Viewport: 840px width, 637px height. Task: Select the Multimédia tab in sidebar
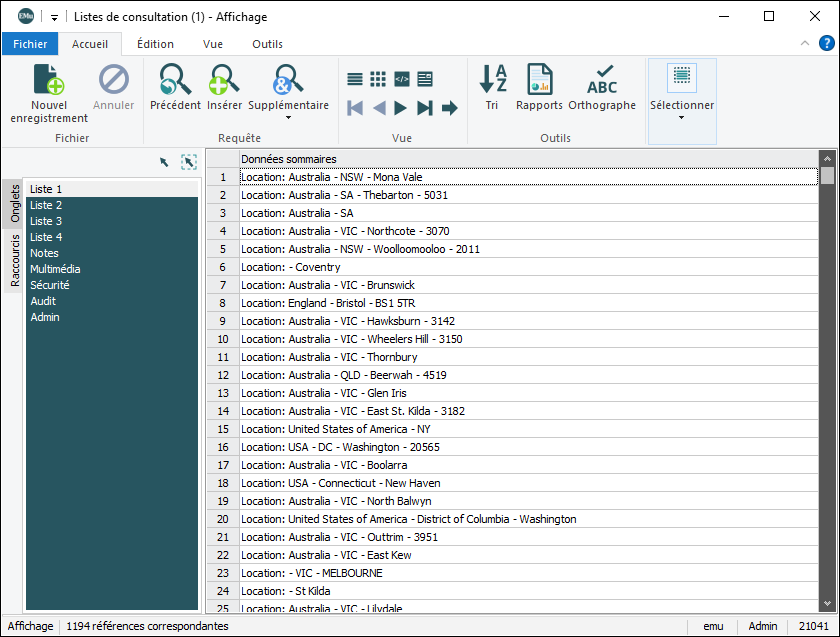pyautogui.click(x=55, y=269)
